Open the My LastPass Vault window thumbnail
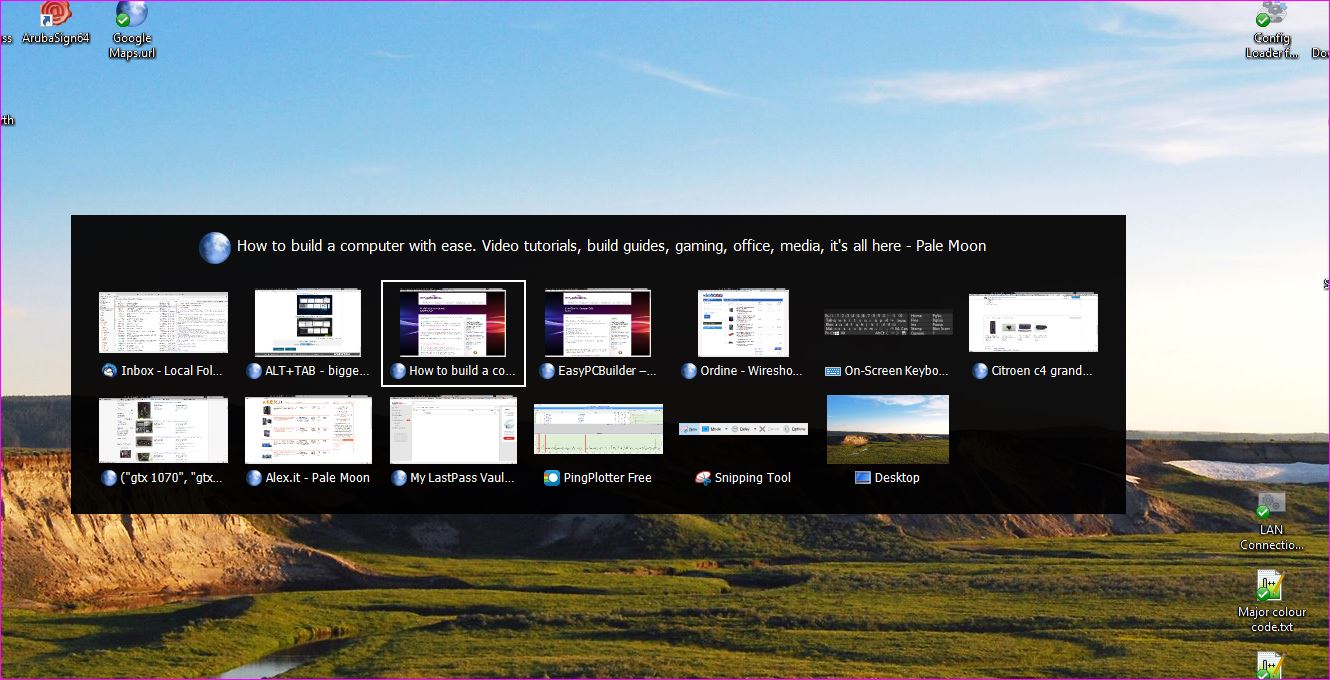The height and width of the screenshot is (680, 1330). pos(453,430)
